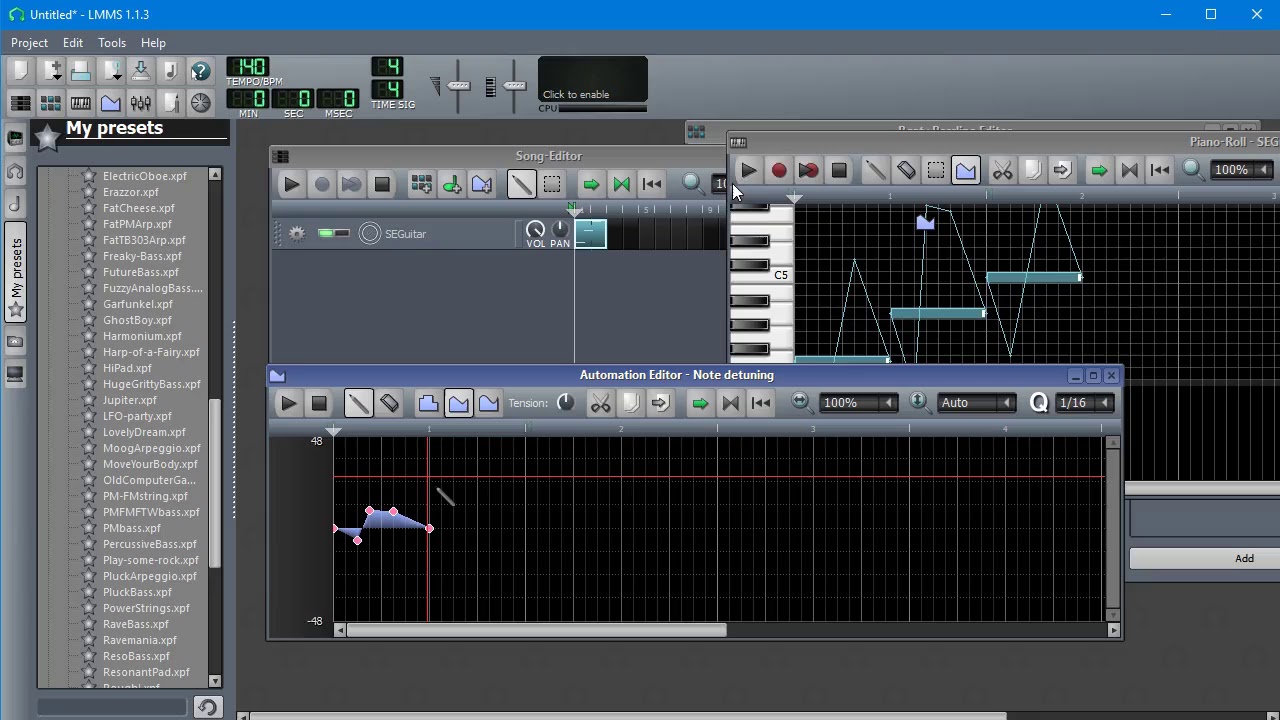1280x720 pixels.
Task: Select detune mode in Piano-Roll toolbar
Action: coord(965,170)
